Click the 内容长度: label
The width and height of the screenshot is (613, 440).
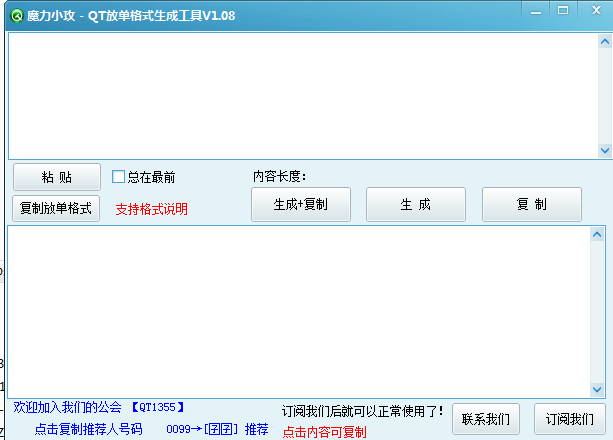click(x=279, y=176)
